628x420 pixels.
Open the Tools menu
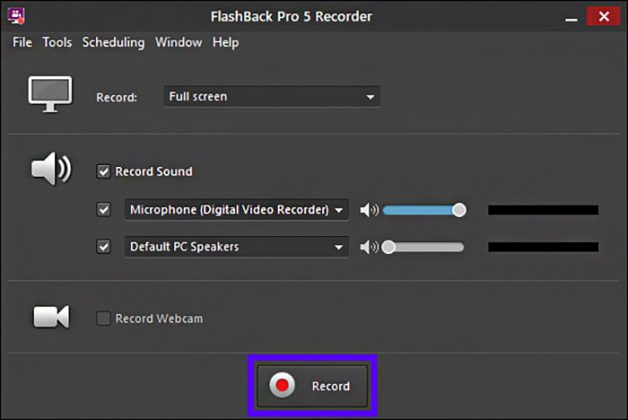click(57, 42)
